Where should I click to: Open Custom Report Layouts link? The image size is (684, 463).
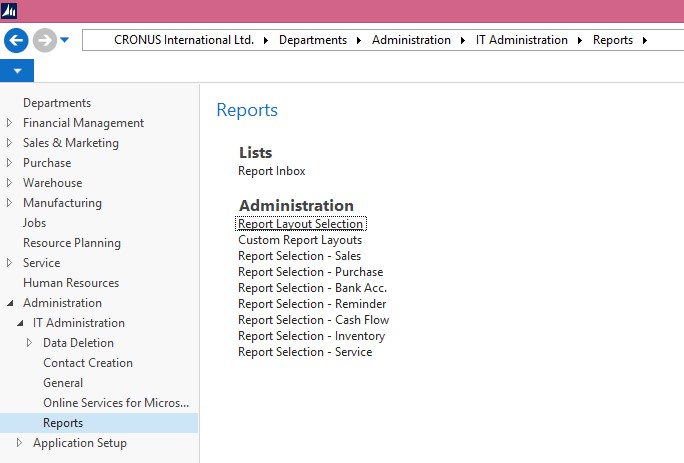click(x=300, y=240)
